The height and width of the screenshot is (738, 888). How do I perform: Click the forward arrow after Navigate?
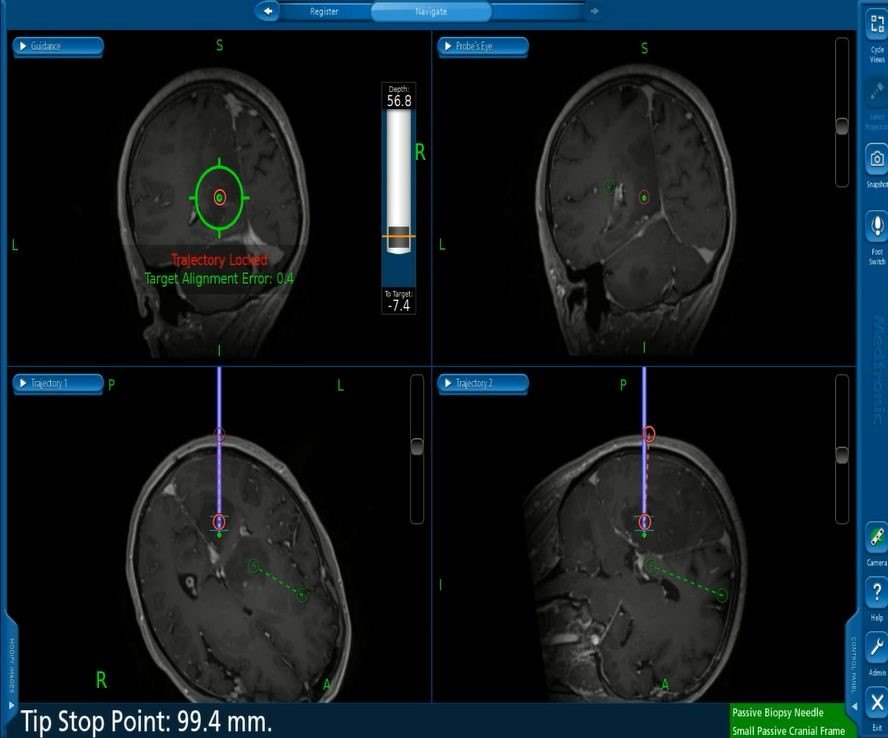coord(595,12)
